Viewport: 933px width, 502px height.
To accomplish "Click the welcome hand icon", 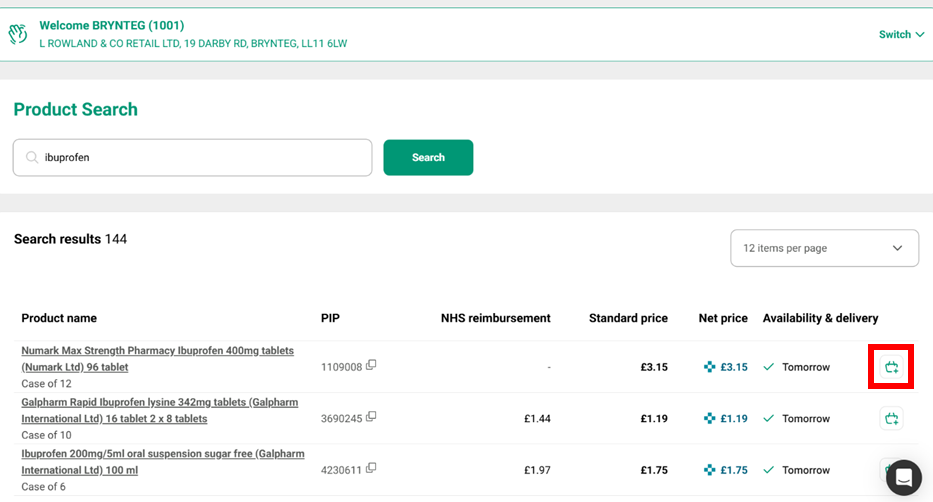I will click(x=18, y=34).
